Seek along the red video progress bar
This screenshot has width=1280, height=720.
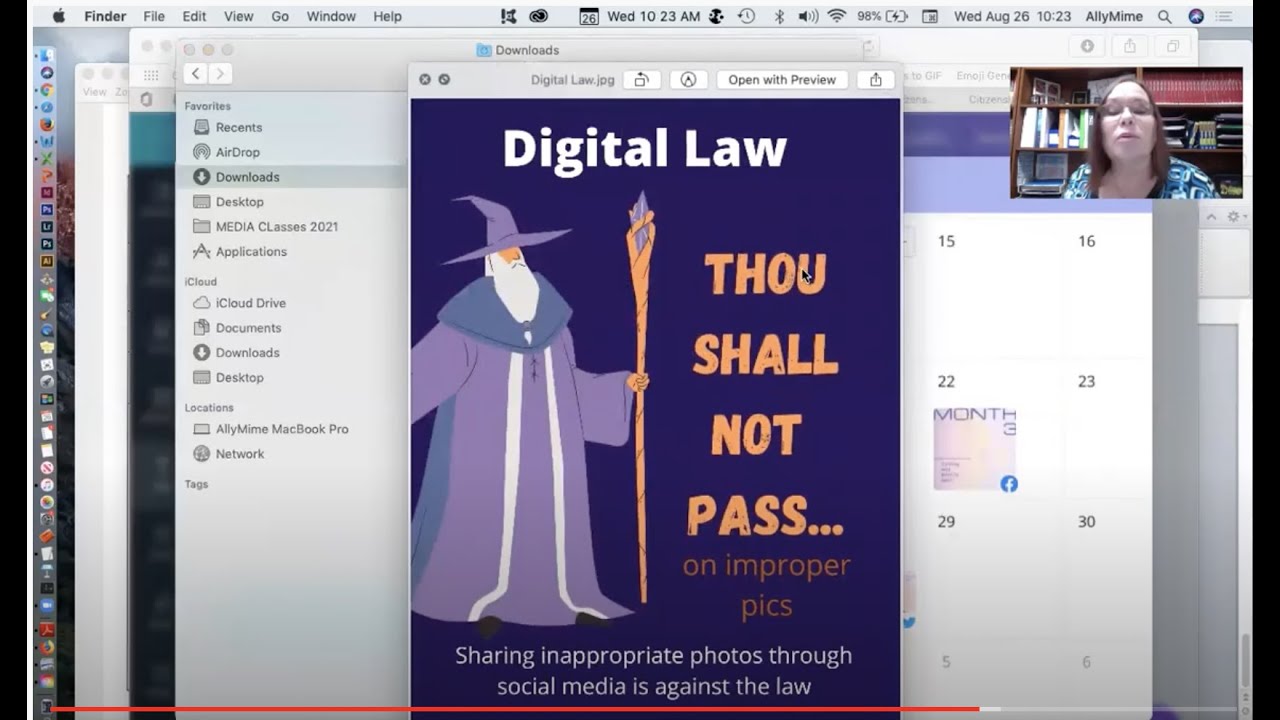pyautogui.click(x=645, y=709)
